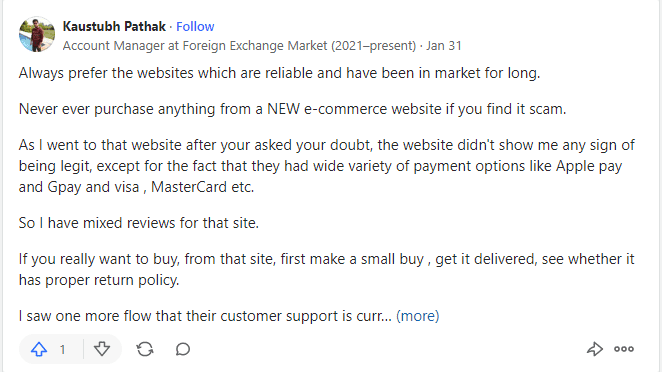Click the upvote count number
Screen dimensions: 662x372
pos(62,350)
